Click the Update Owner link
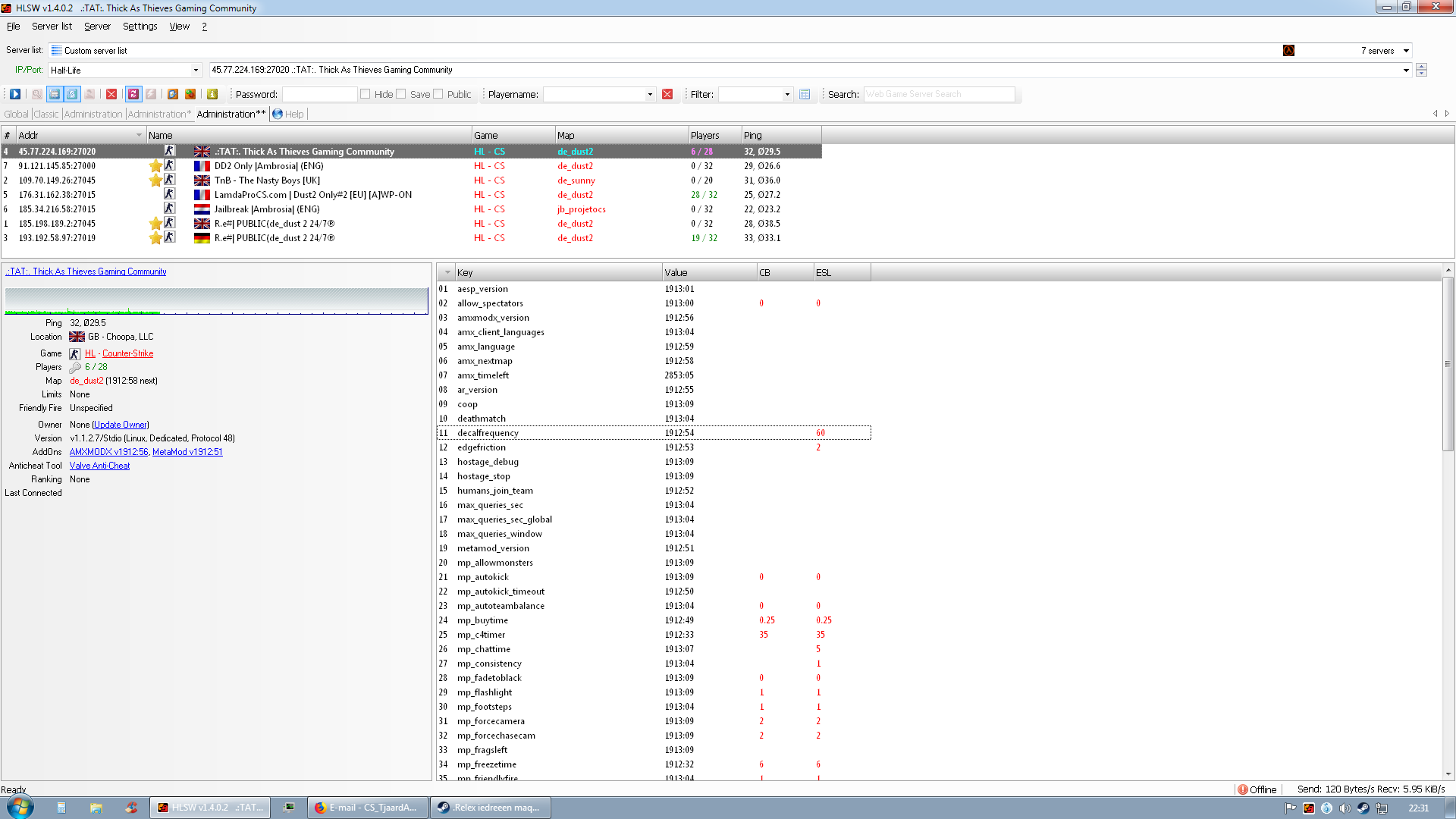Screen dimensions: 1456x819 121,425
